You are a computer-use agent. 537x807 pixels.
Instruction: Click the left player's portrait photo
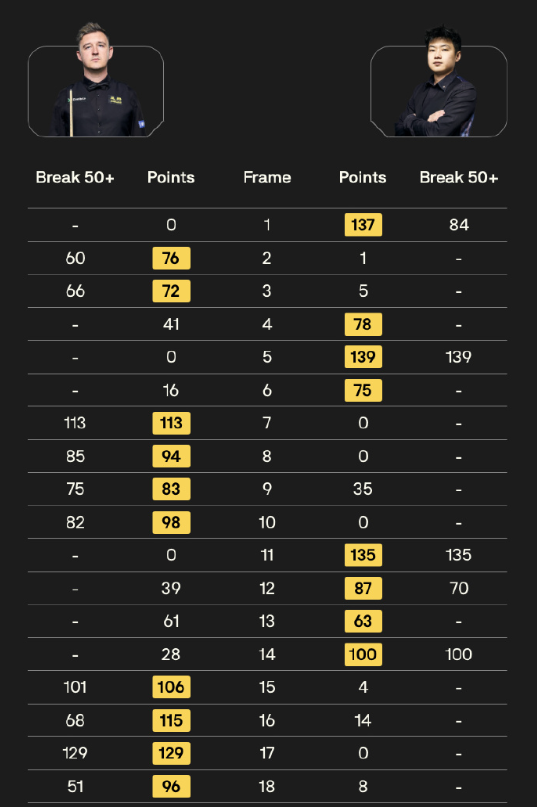pyautogui.click(x=96, y=80)
